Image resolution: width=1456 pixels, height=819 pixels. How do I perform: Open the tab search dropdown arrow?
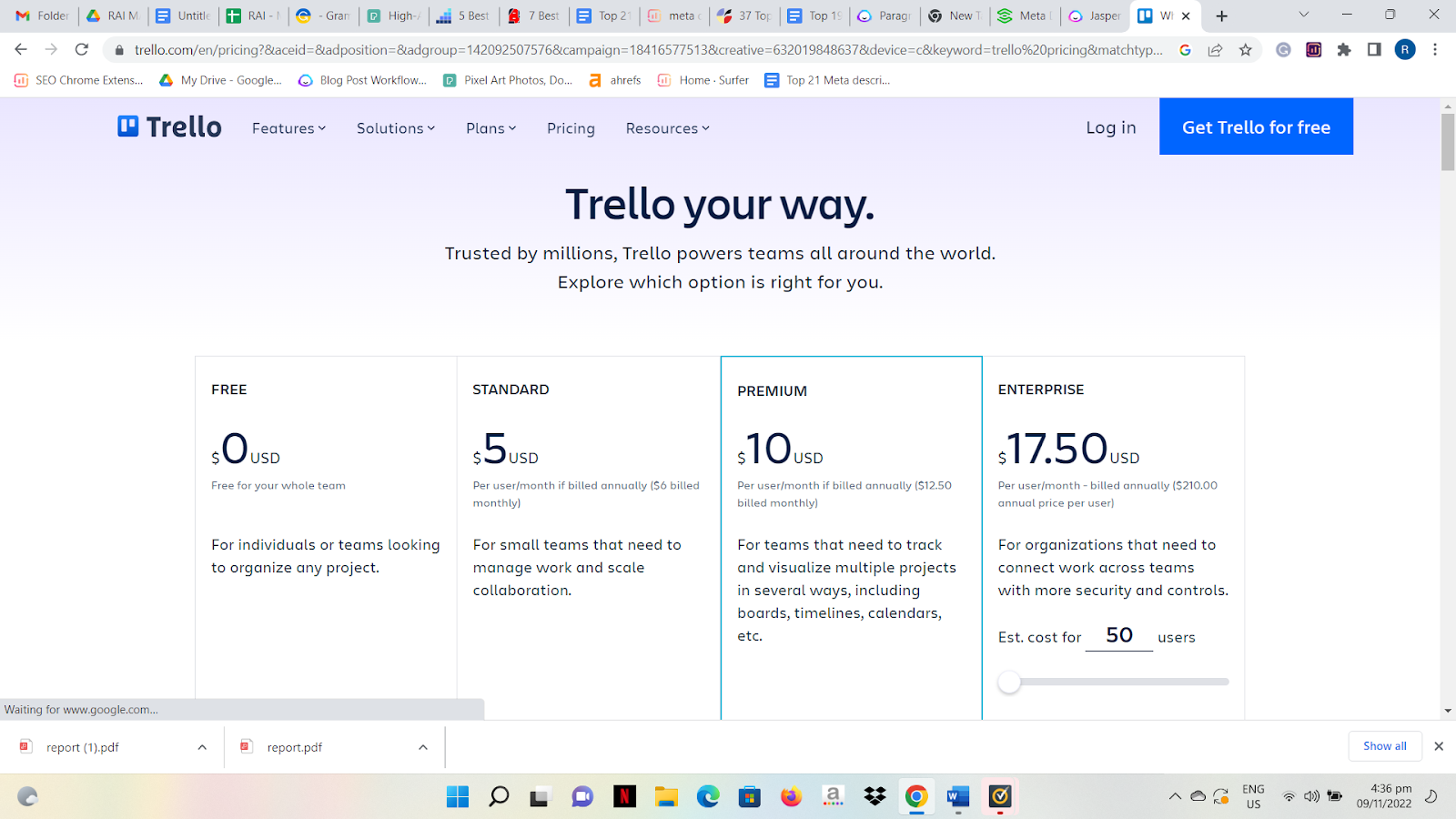click(1303, 15)
